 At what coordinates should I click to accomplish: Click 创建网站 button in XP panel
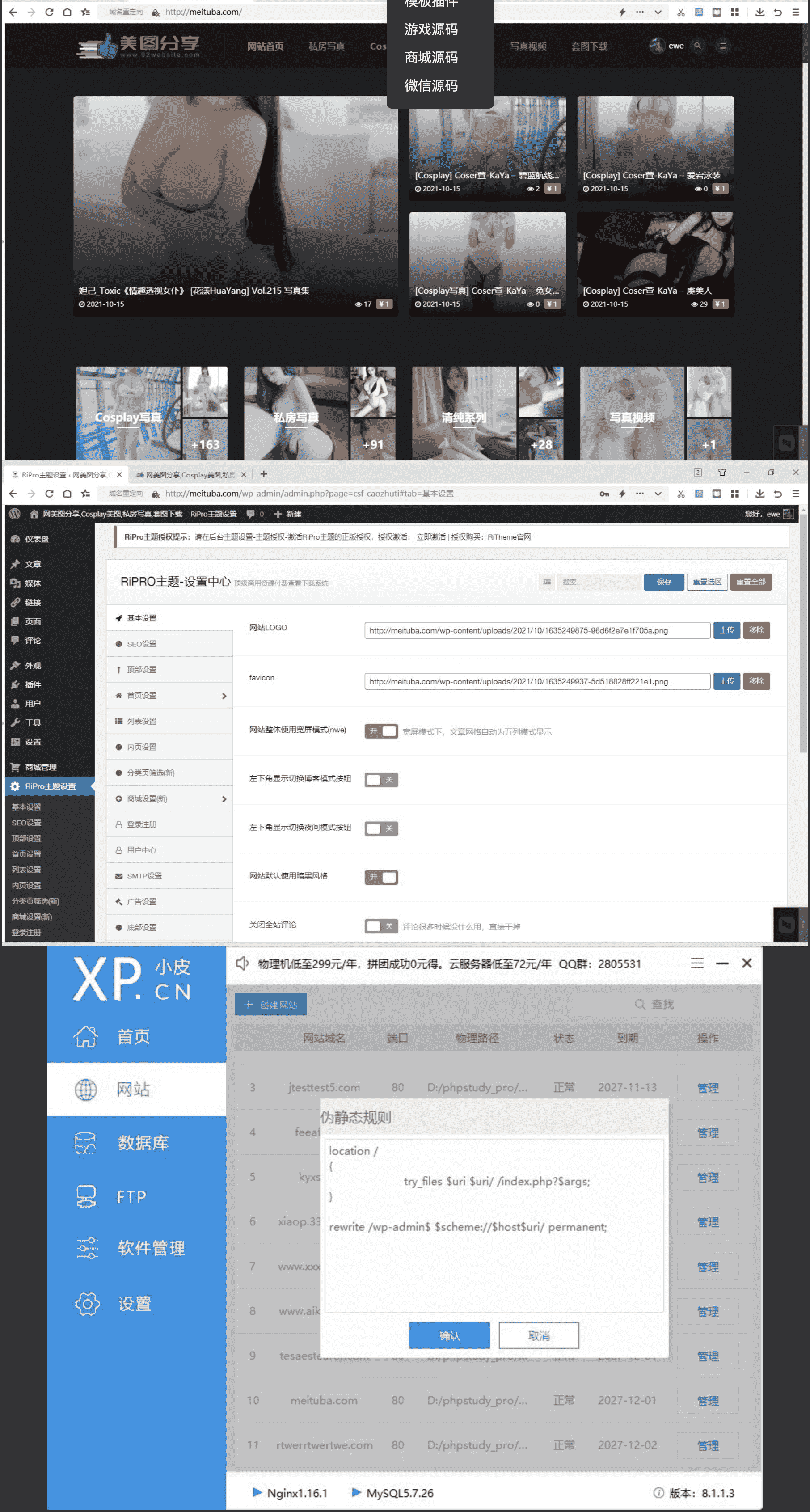[x=270, y=1004]
